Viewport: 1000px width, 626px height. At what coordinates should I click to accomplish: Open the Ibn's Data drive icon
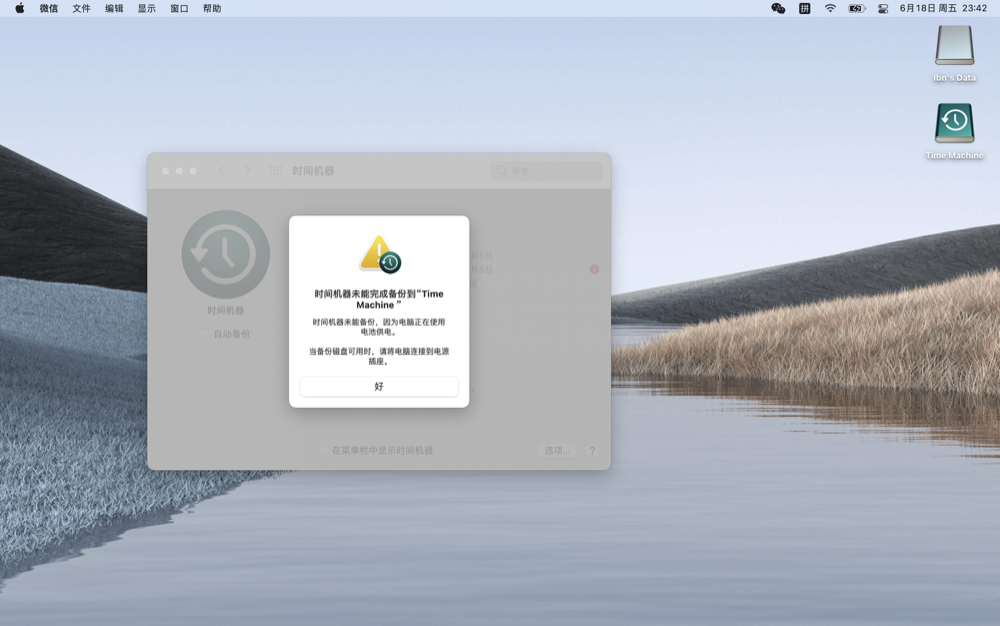(954, 46)
